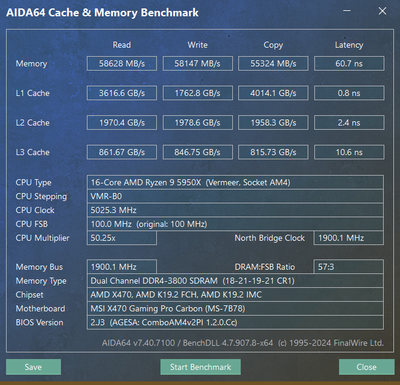Select the CPU Clock 5025.3 MHz field
The width and height of the screenshot is (400, 385).
click(235, 210)
